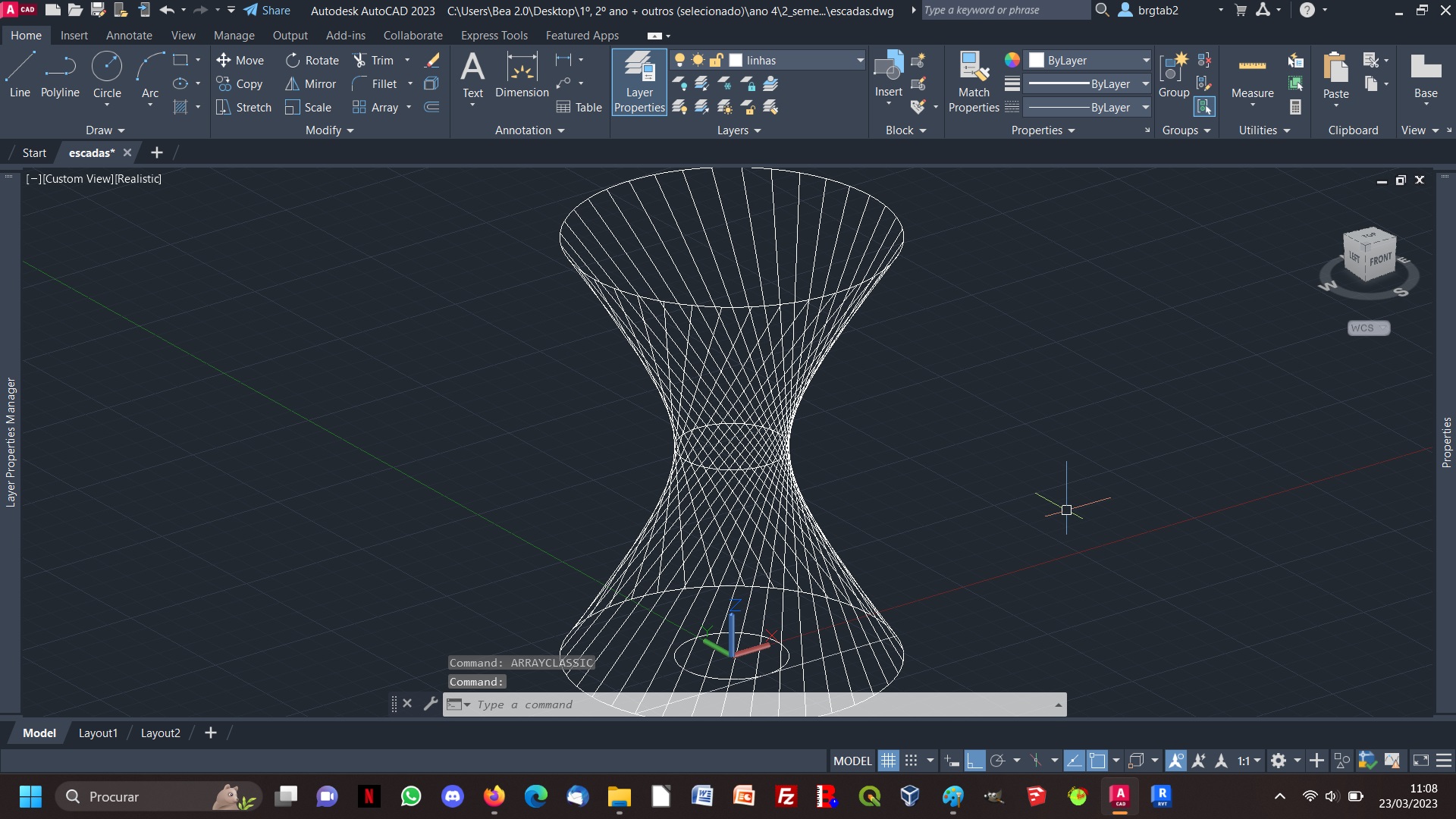Expand the Layers panel

click(x=739, y=130)
